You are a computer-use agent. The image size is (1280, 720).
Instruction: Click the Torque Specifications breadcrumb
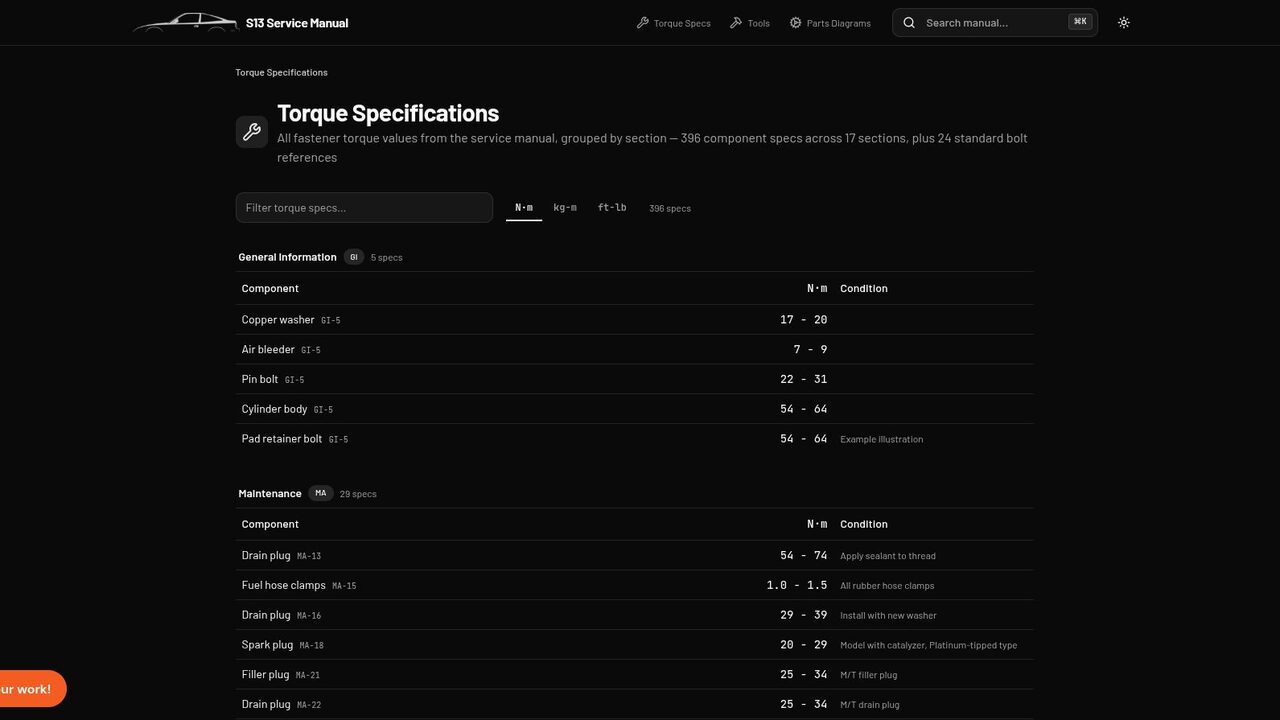click(x=281, y=73)
